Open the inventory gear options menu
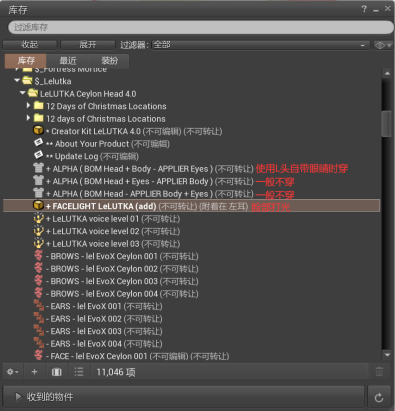Image resolution: width=395 pixels, height=411 pixels. pos(13,371)
